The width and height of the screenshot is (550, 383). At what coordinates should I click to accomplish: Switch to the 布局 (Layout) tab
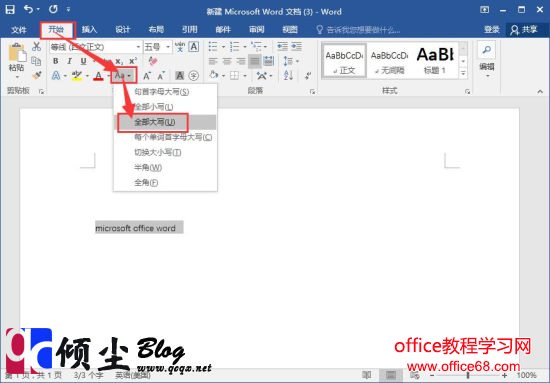pos(156,30)
